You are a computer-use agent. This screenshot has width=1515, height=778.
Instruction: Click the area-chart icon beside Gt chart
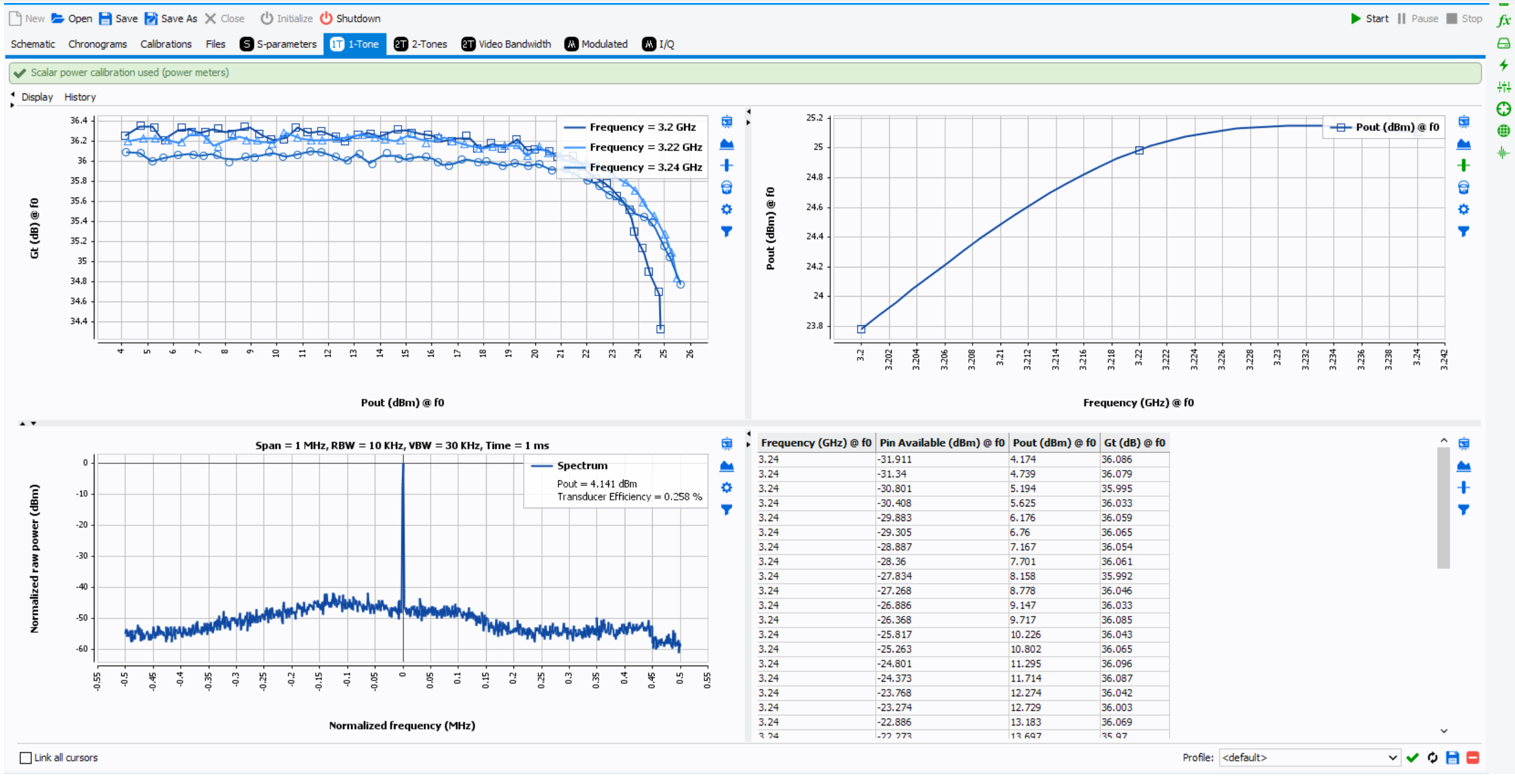click(727, 144)
